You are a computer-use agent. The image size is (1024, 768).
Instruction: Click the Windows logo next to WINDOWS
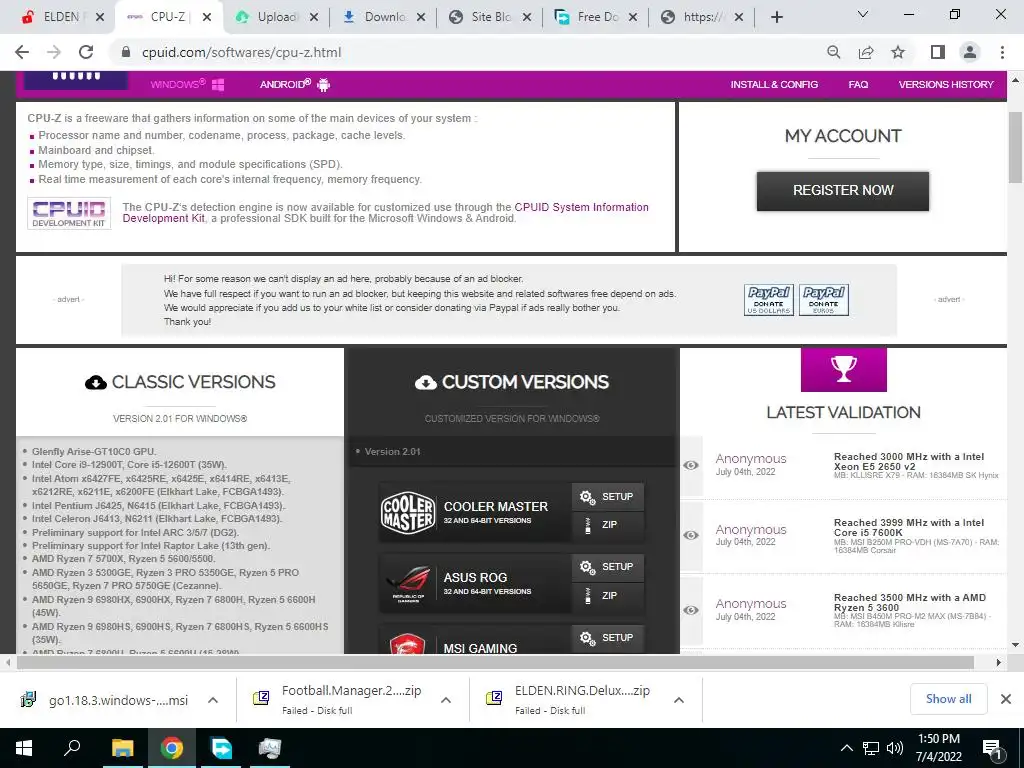coord(218,84)
